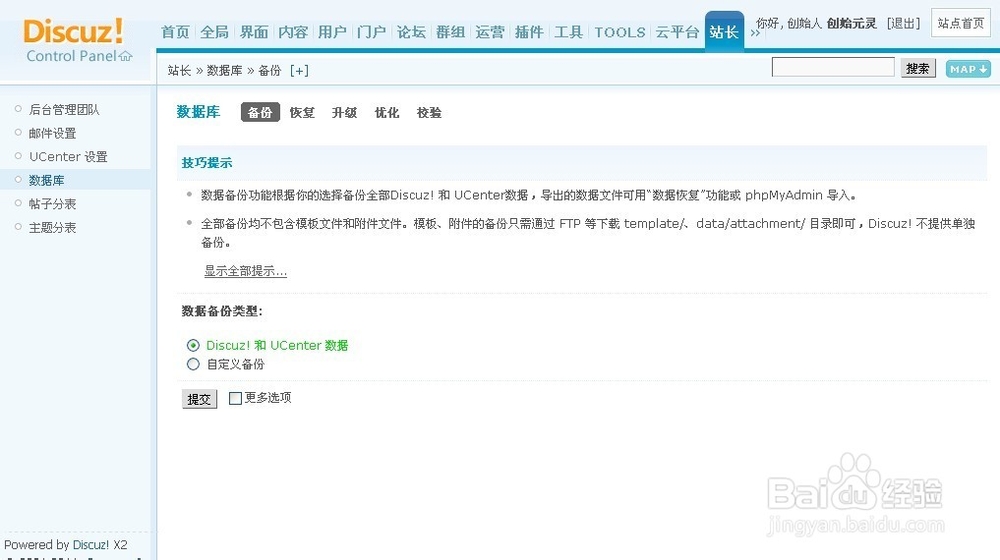Focus the admin search input field
The height and width of the screenshot is (560, 1000).
(x=833, y=67)
